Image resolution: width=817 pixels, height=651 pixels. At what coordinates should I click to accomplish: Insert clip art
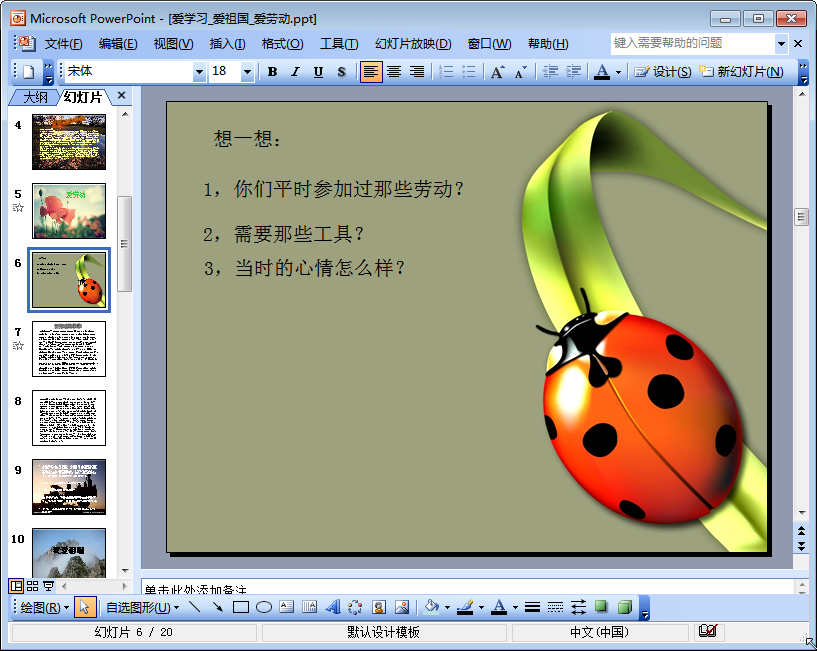379,607
